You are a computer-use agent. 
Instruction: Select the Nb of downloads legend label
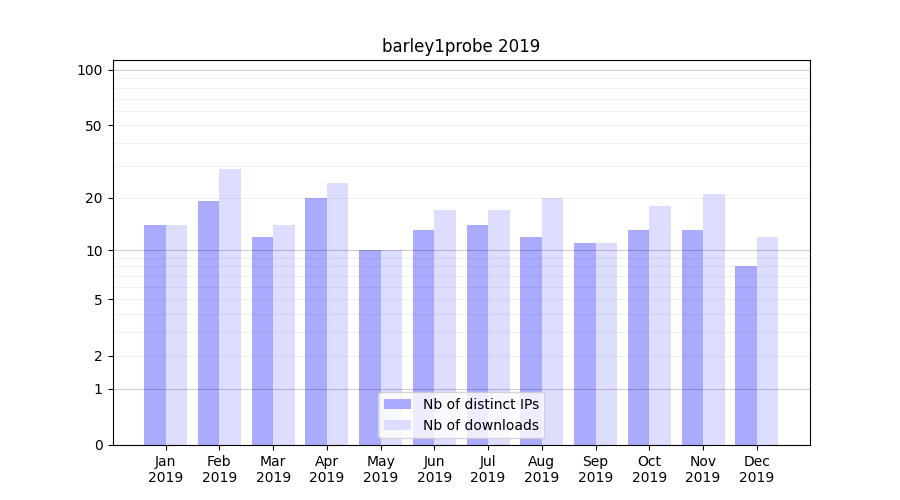480,425
